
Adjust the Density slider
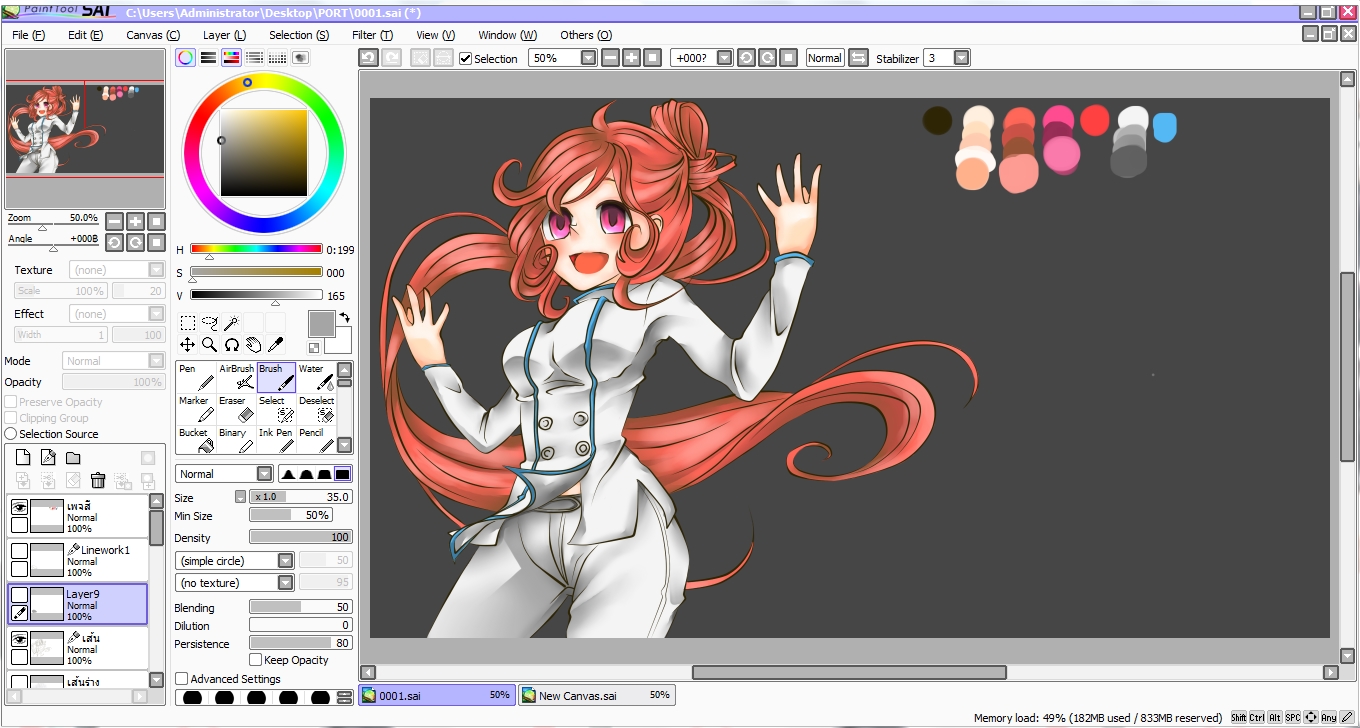point(300,537)
